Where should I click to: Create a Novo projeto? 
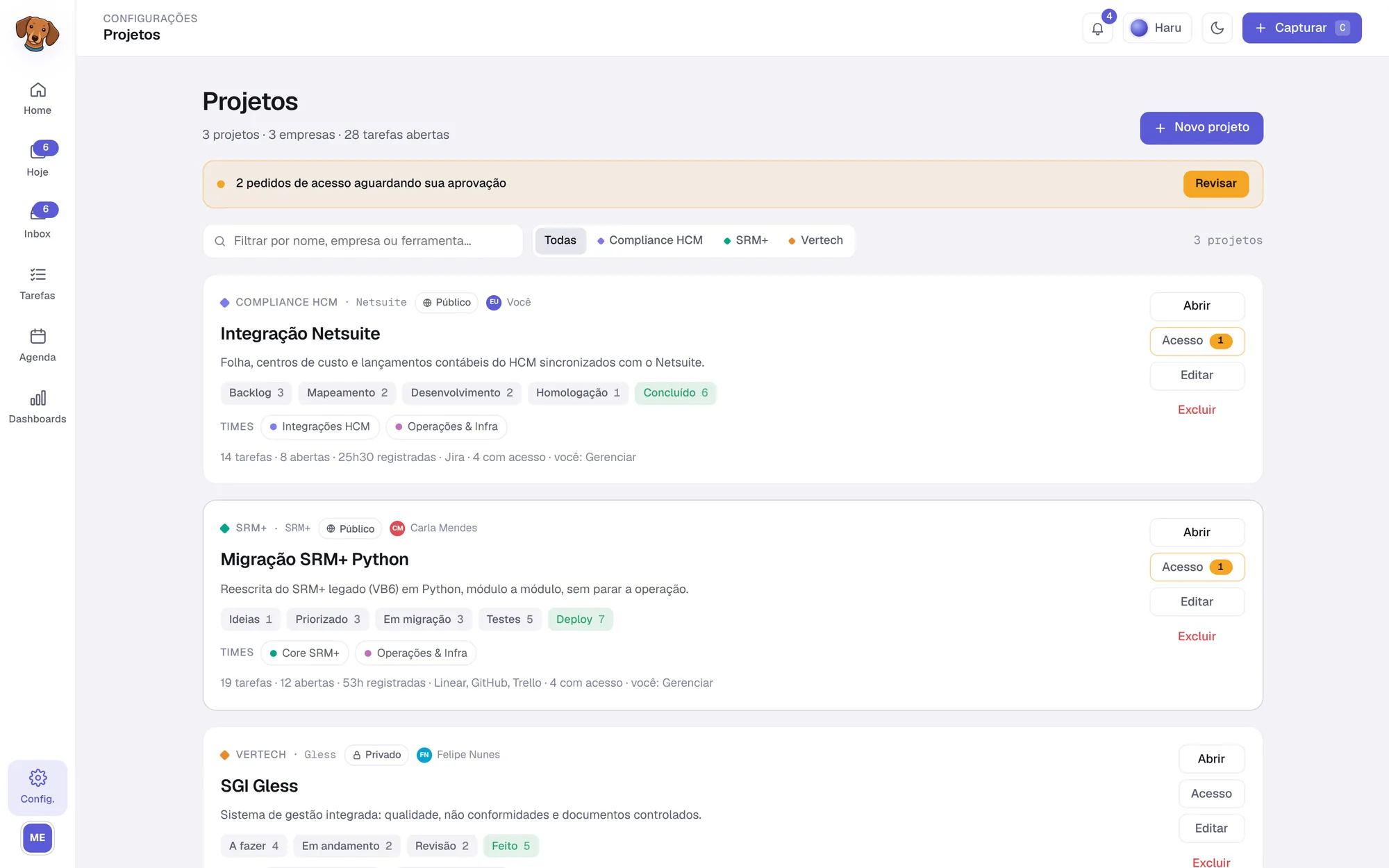[1201, 128]
